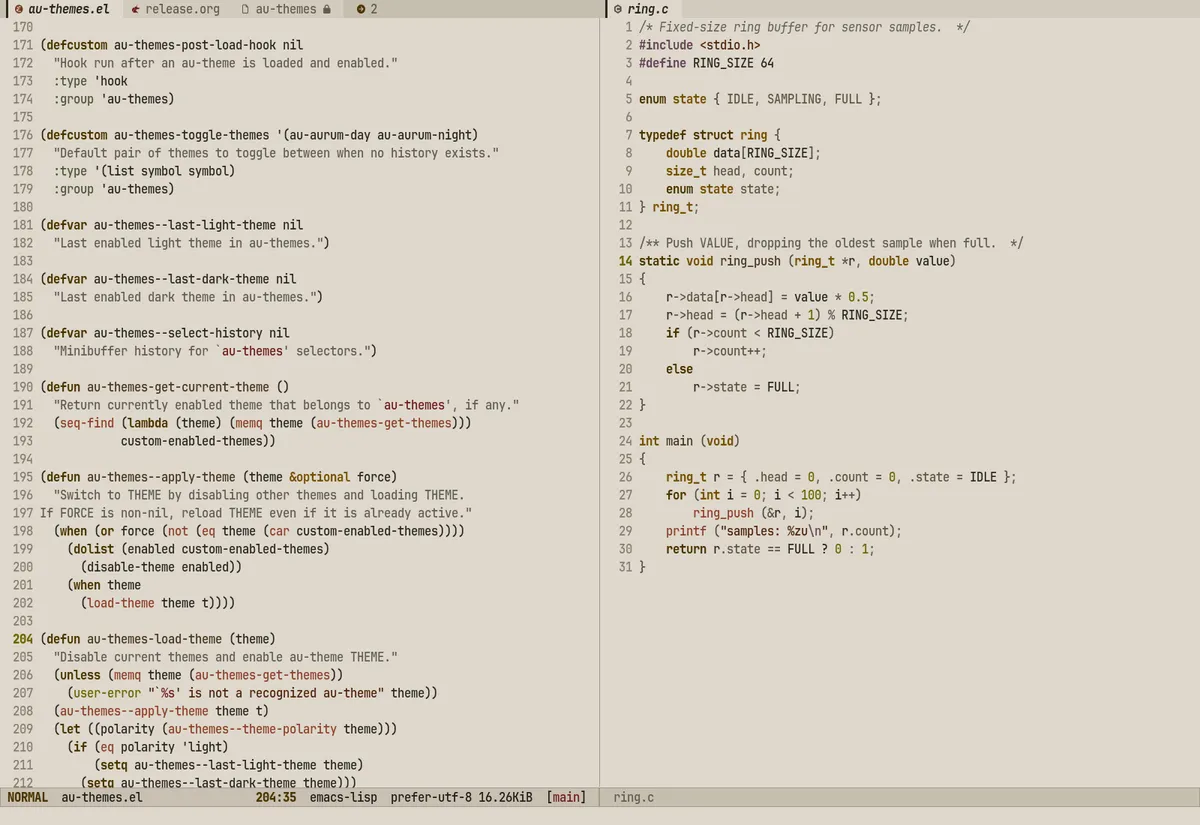
Task: Click the for loop keyword on line 27
Action: click(676, 495)
